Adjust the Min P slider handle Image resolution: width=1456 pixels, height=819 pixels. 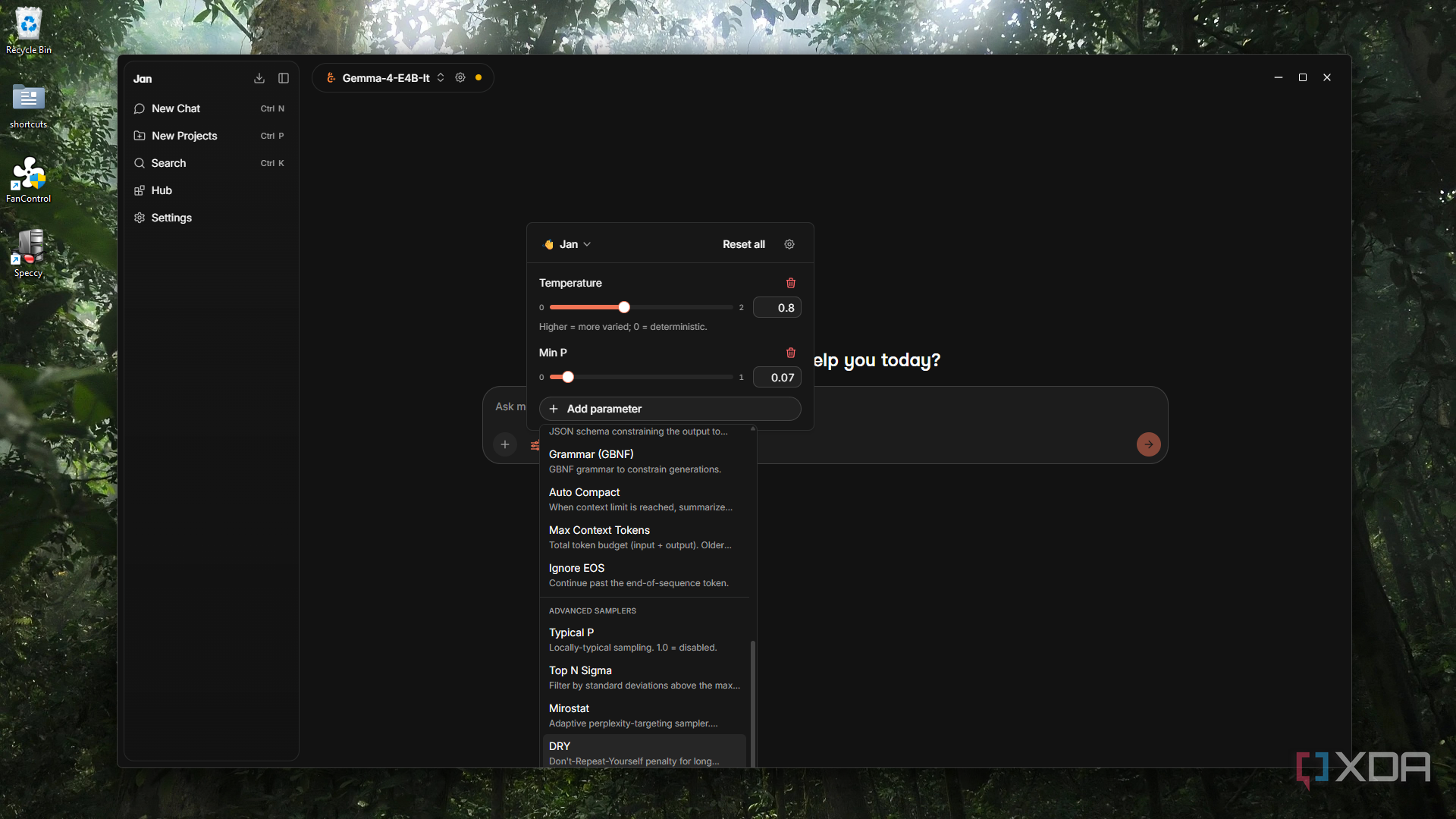click(x=568, y=377)
